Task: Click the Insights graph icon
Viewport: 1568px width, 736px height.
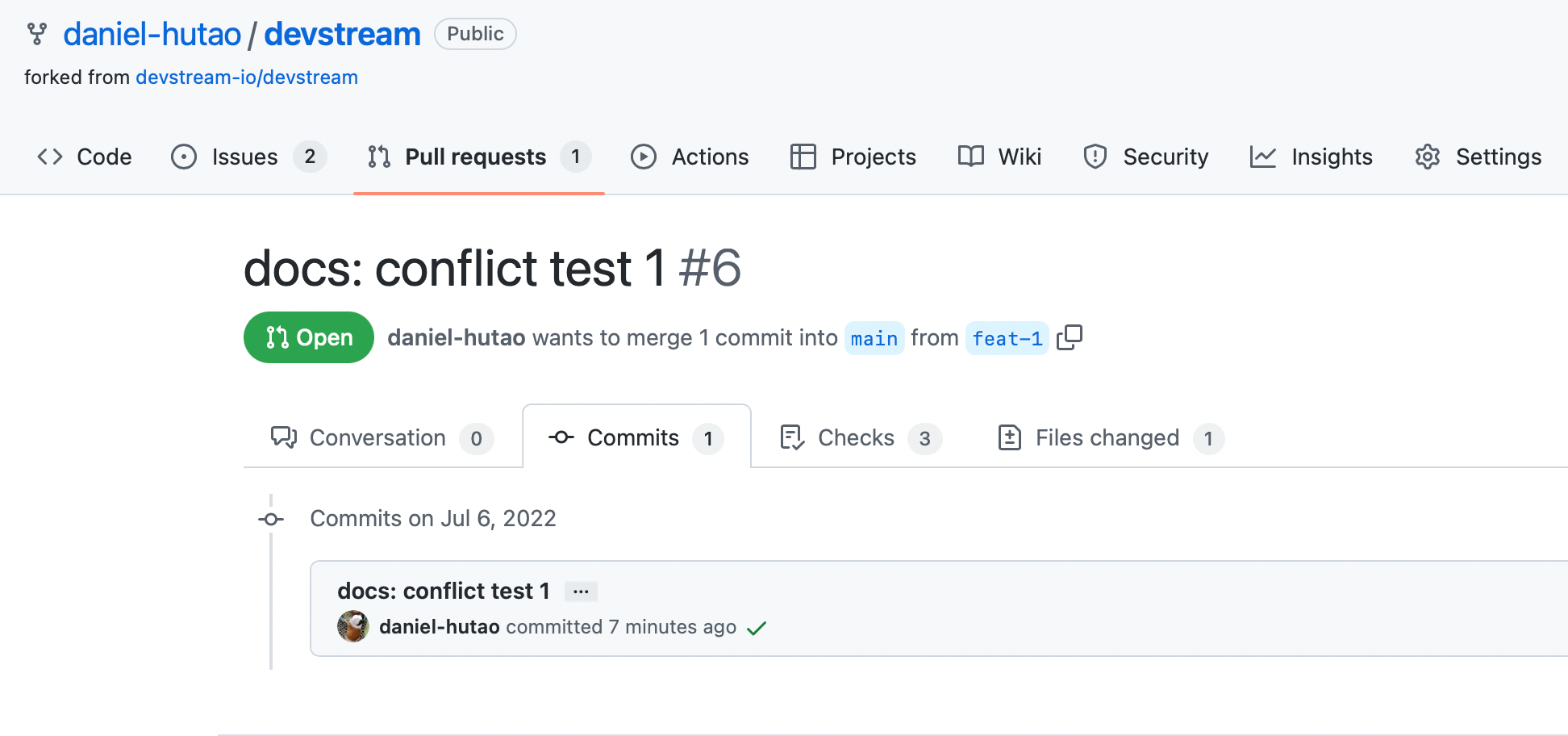Action: pyautogui.click(x=1263, y=157)
